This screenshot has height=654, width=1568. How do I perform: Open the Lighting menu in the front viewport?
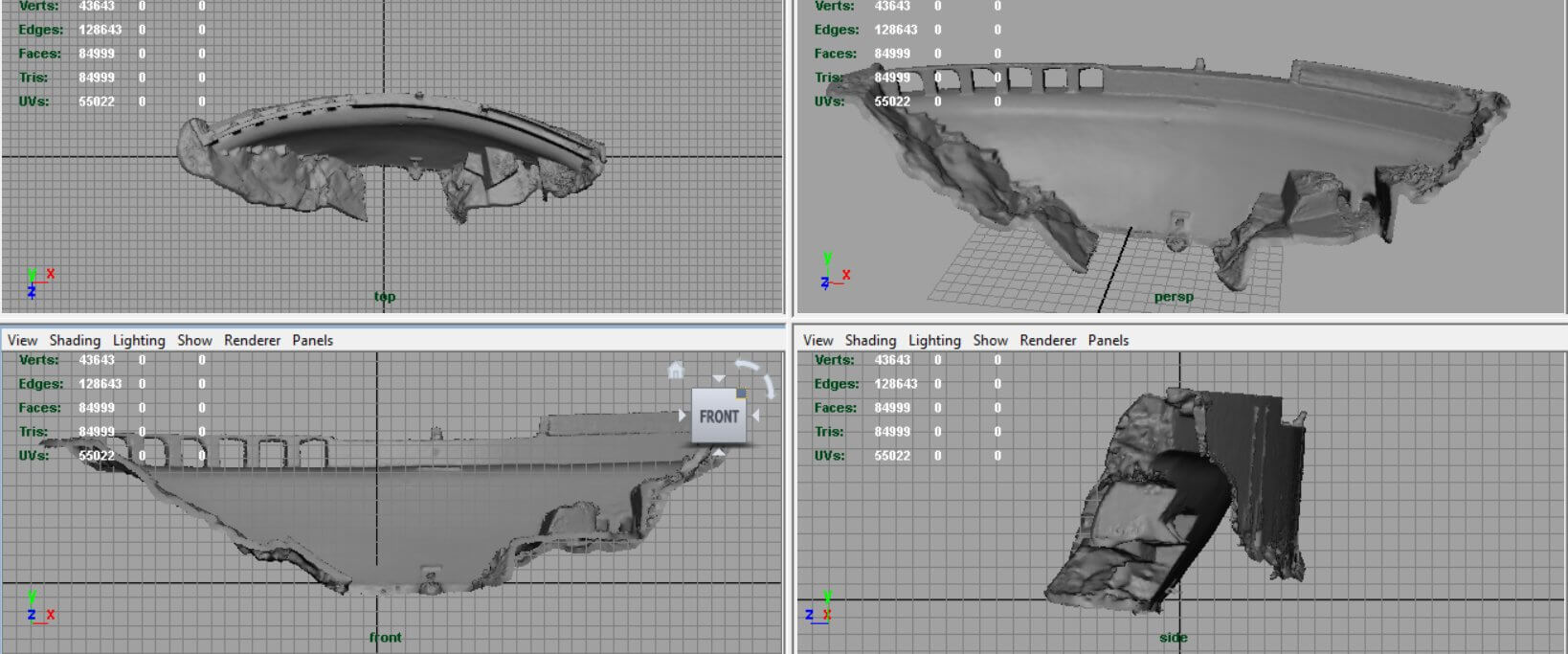[139, 340]
